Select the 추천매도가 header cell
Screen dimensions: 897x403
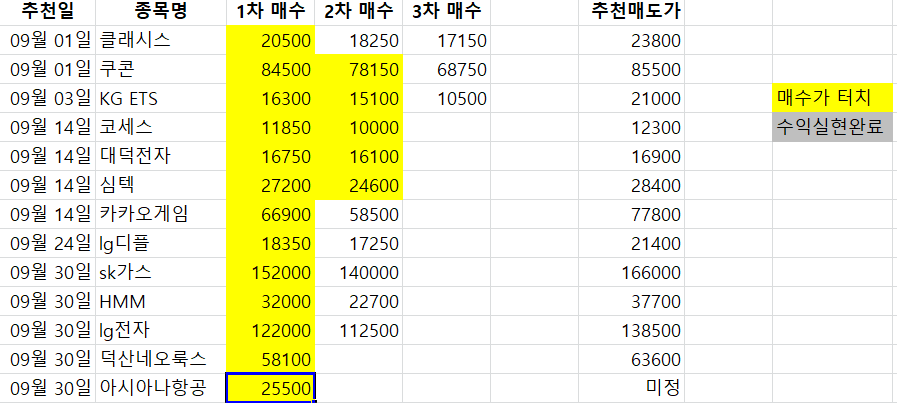632,11
